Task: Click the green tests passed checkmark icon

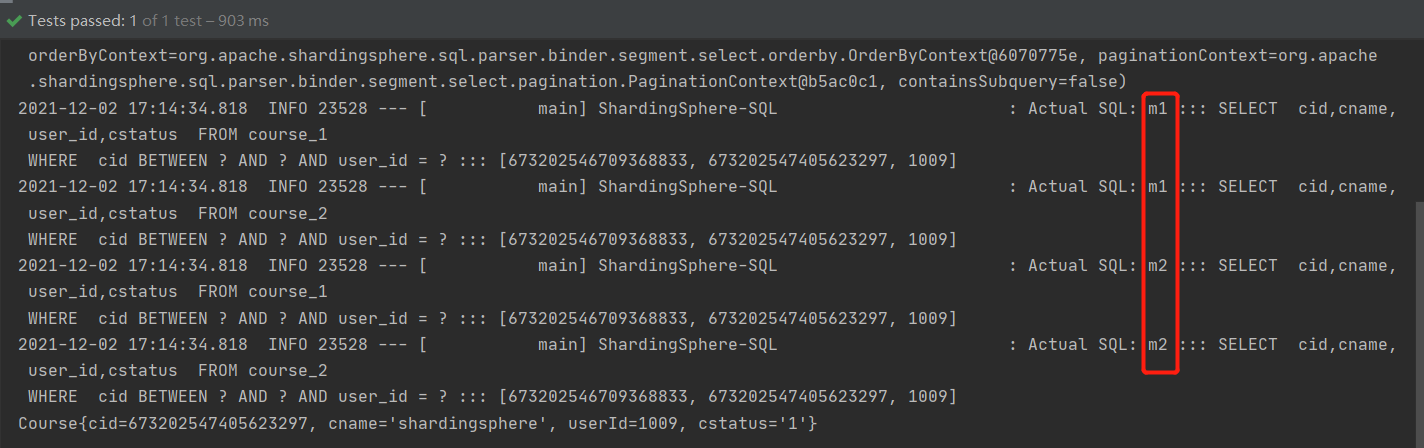Action: click(14, 20)
